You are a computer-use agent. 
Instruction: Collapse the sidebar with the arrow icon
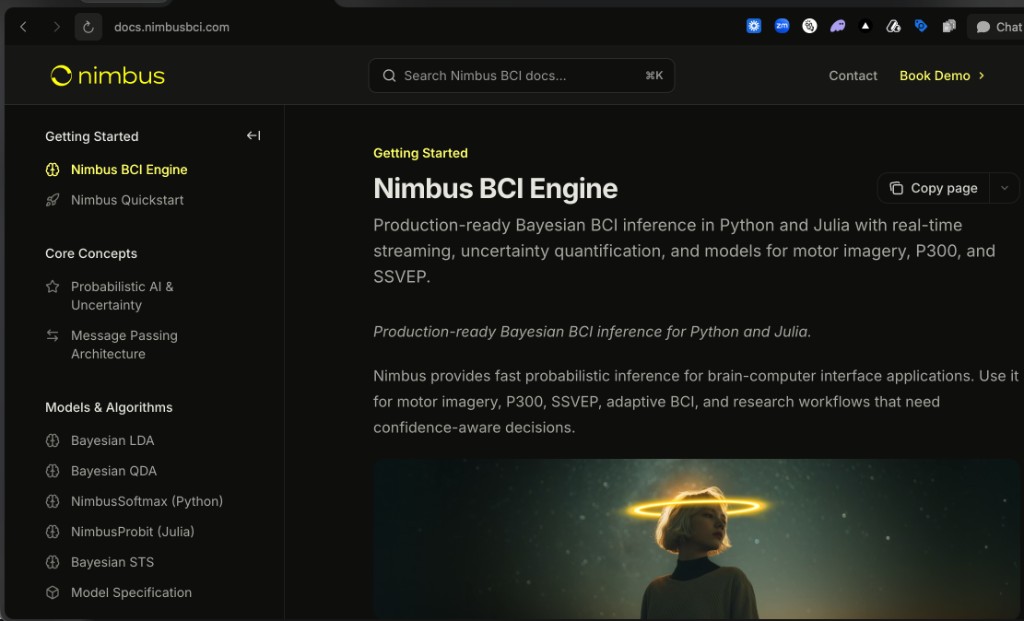(x=253, y=136)
